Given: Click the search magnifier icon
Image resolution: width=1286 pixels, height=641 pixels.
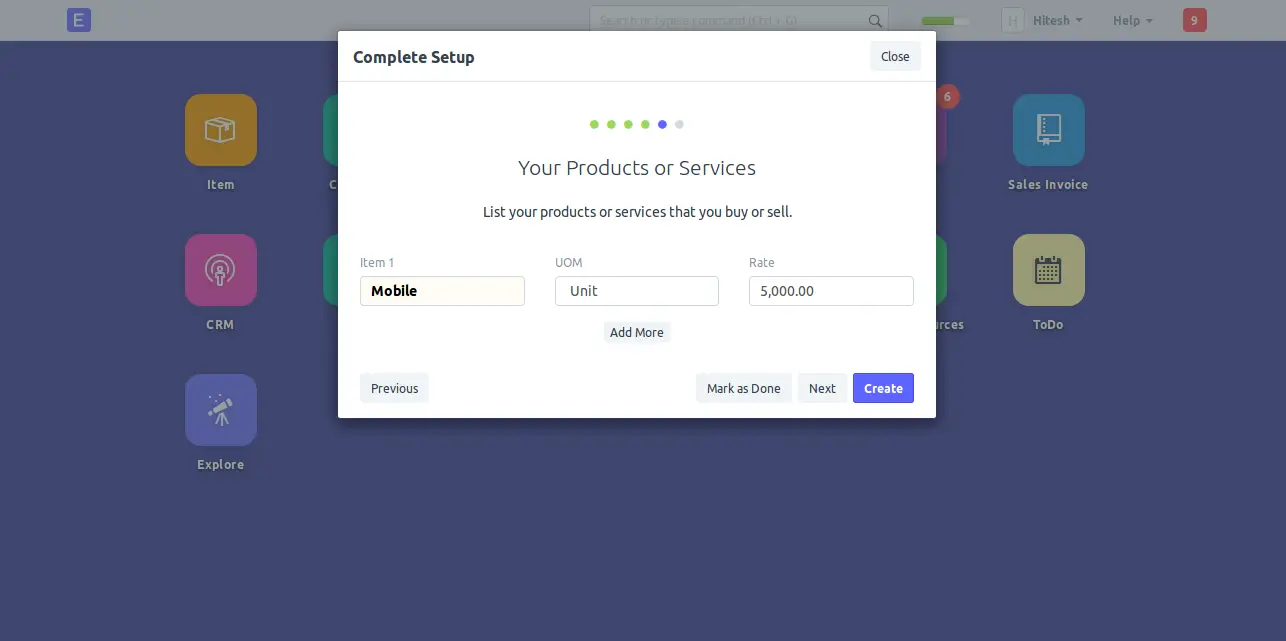Looking at the screenshot, I should pyautogui.click(x=875, y=21).
